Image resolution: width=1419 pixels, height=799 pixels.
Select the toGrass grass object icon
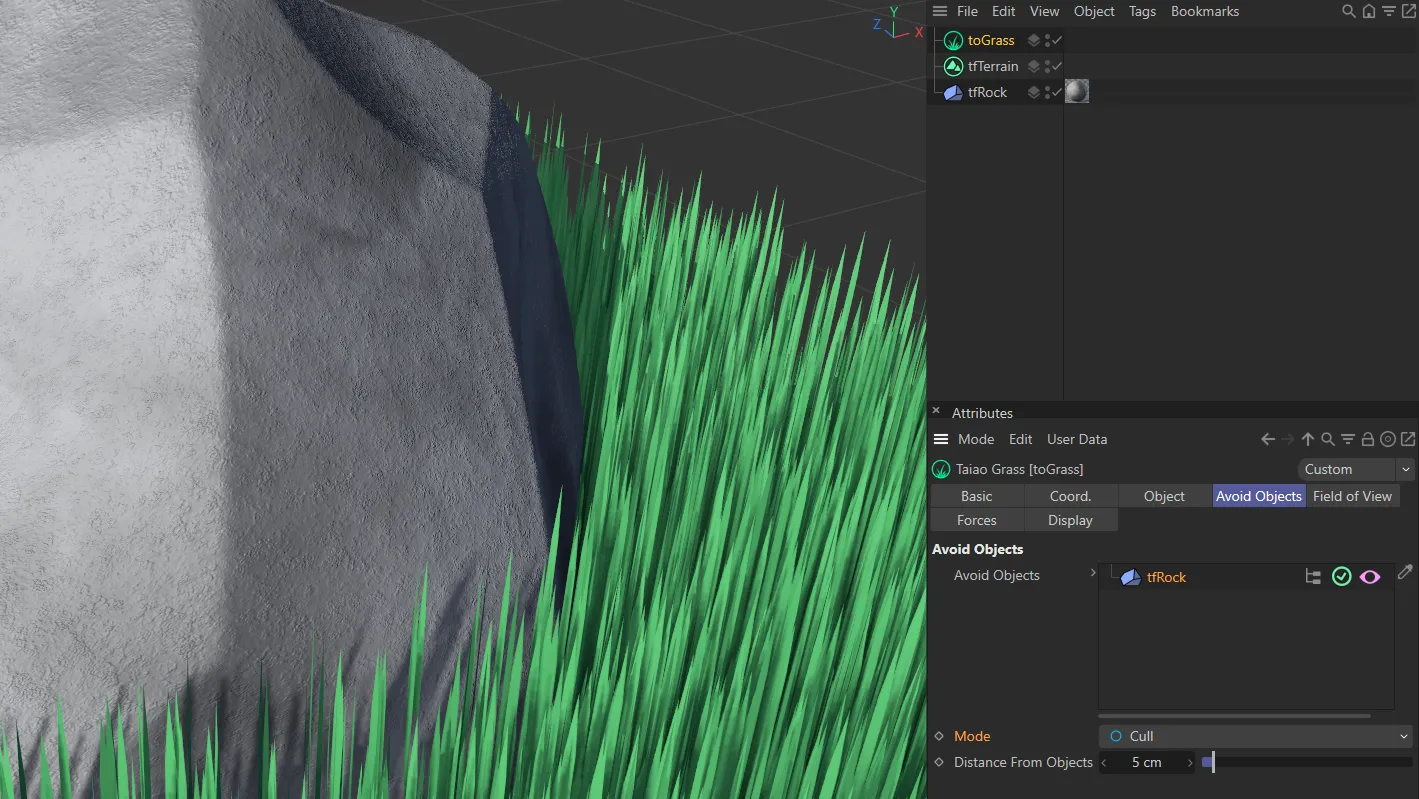953,40
